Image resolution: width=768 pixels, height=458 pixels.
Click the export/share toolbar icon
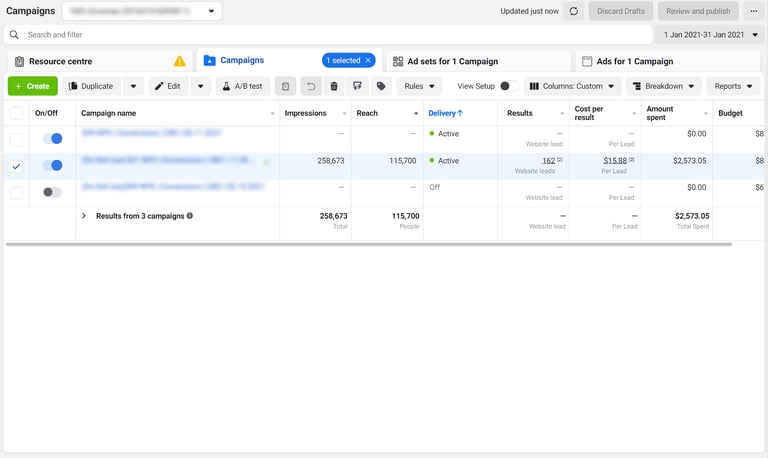(358, 86)
